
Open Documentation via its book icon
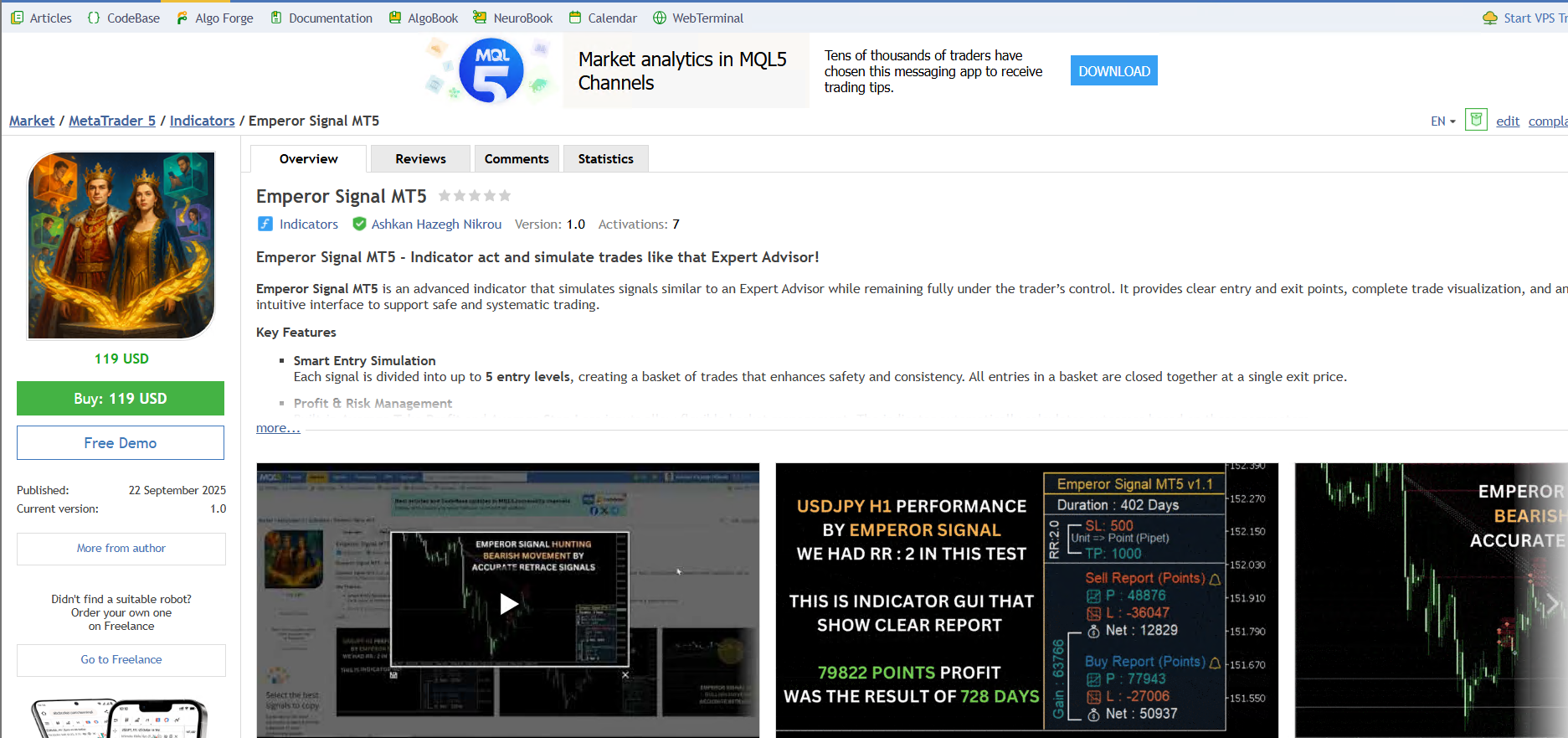point(275,18)
